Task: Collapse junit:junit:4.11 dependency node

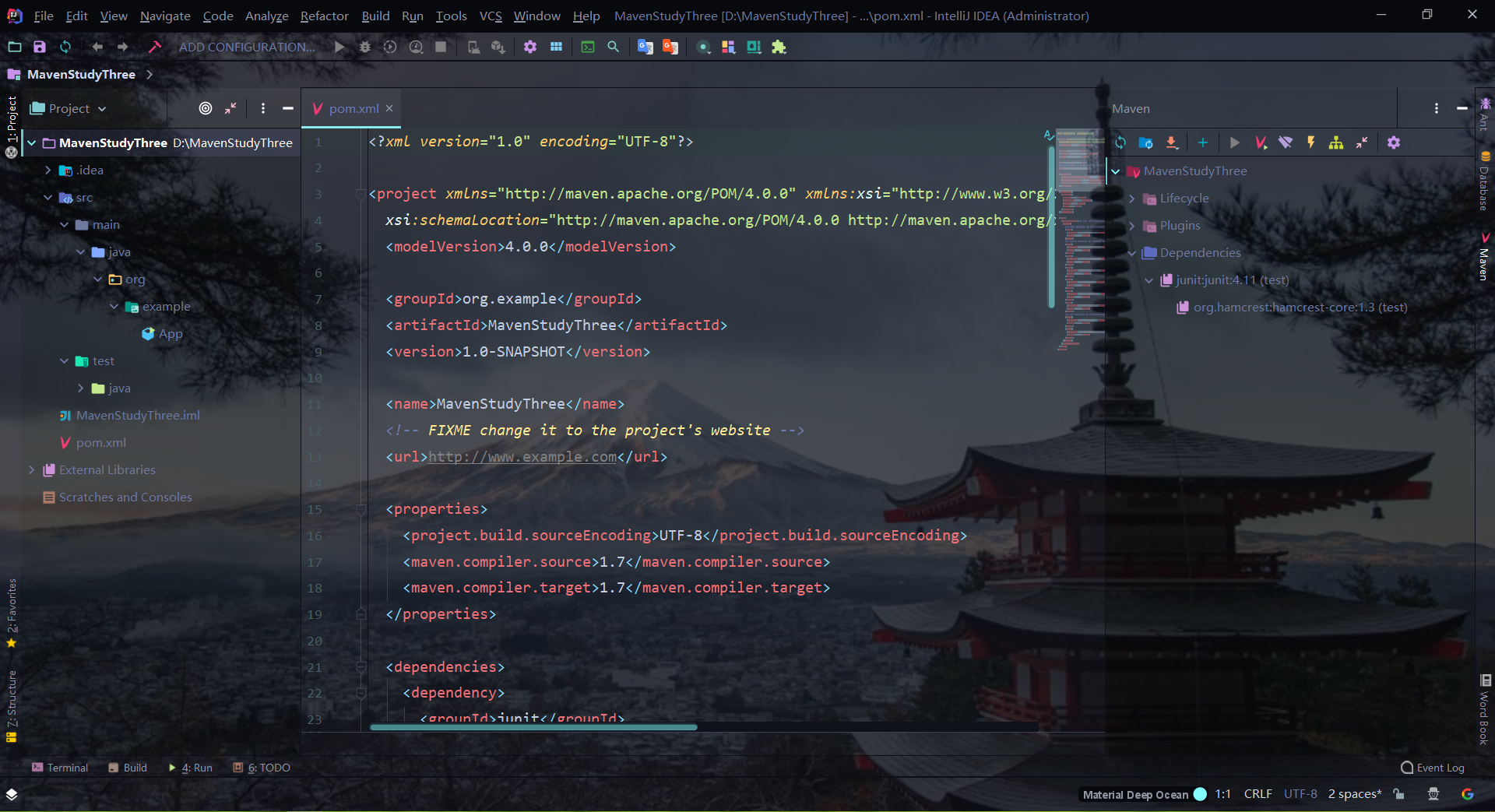Action: (x=1149, y=280)
